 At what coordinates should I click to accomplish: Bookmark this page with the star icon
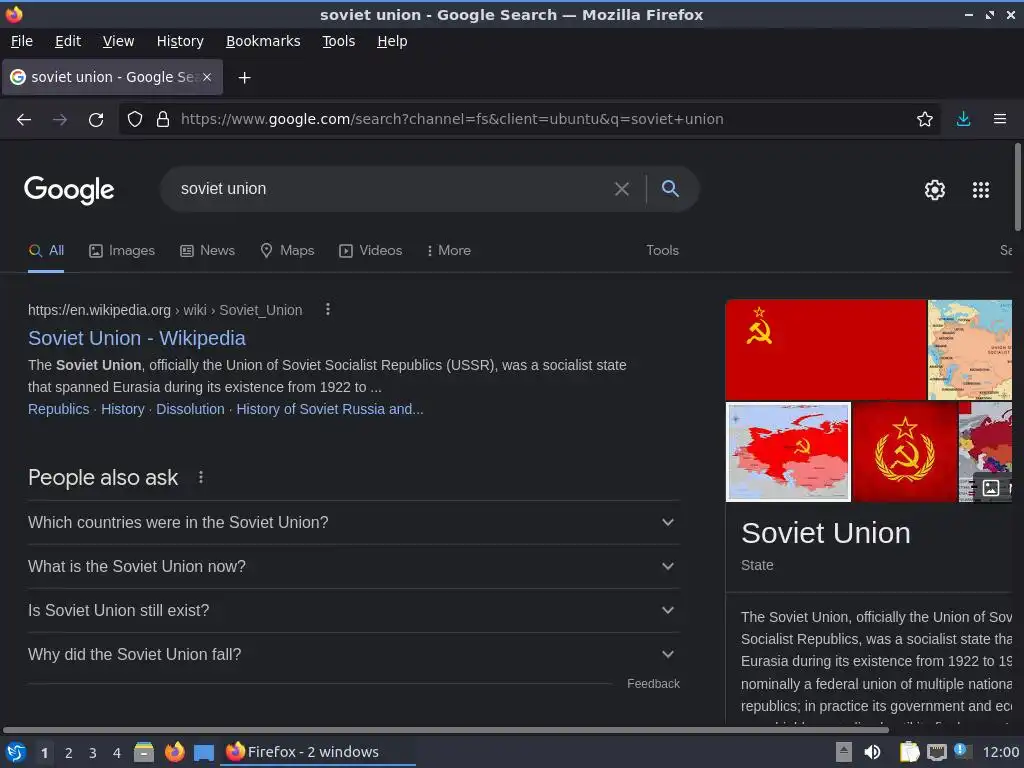(x=924, y=119)
